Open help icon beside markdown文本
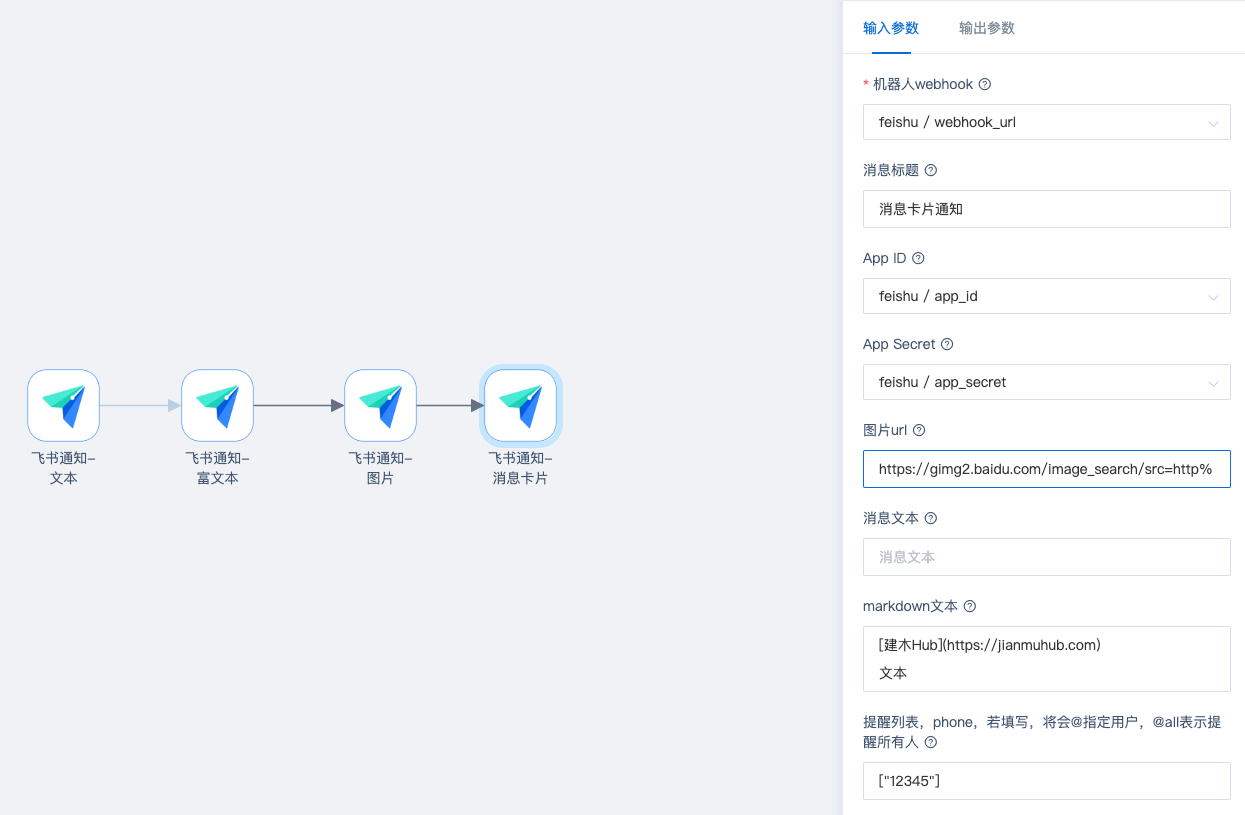 [x=969, y=606]
